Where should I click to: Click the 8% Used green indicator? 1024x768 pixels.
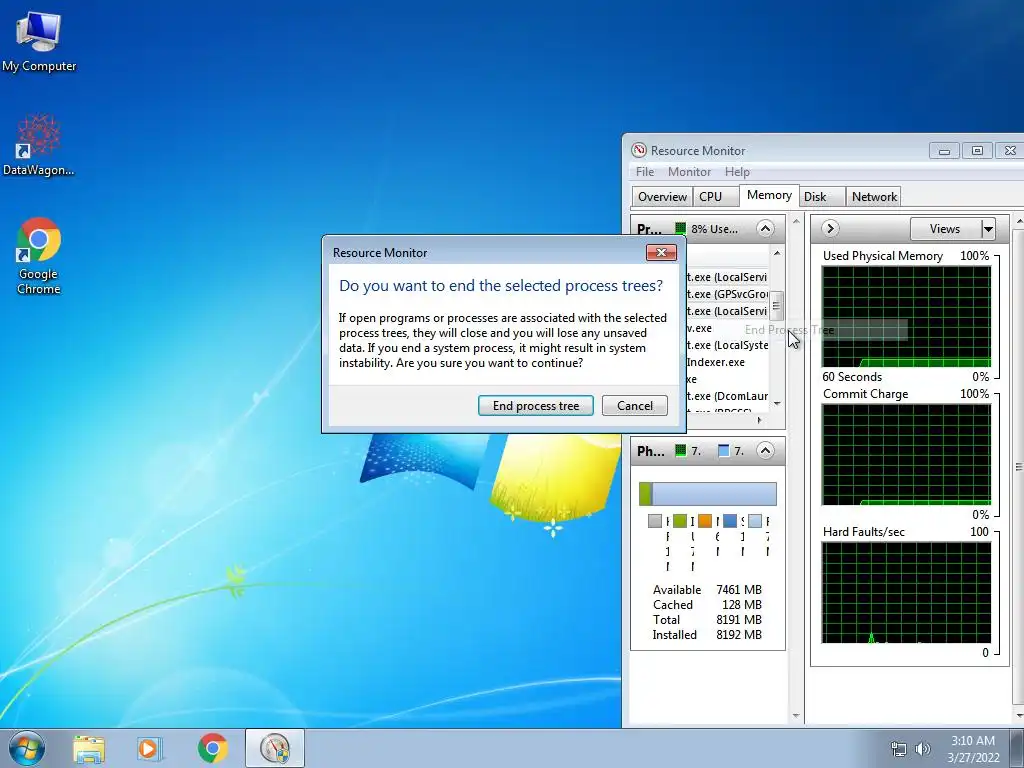tap(680, 229)
